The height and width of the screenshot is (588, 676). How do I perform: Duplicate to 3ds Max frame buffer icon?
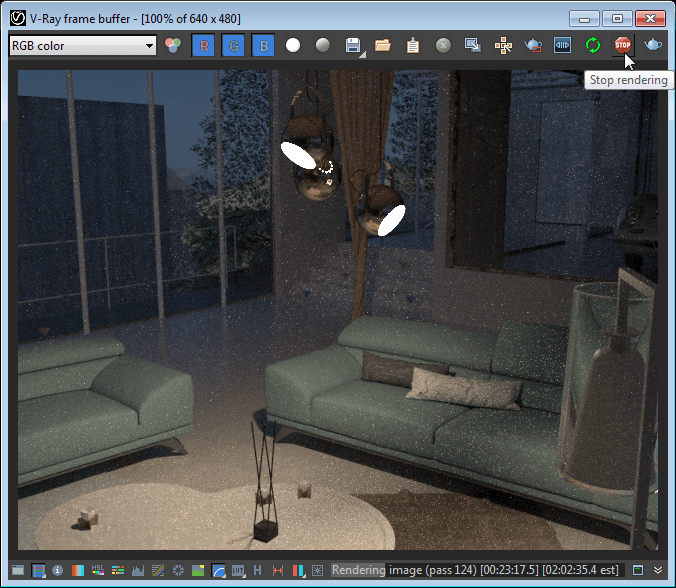tap(473, 45)
